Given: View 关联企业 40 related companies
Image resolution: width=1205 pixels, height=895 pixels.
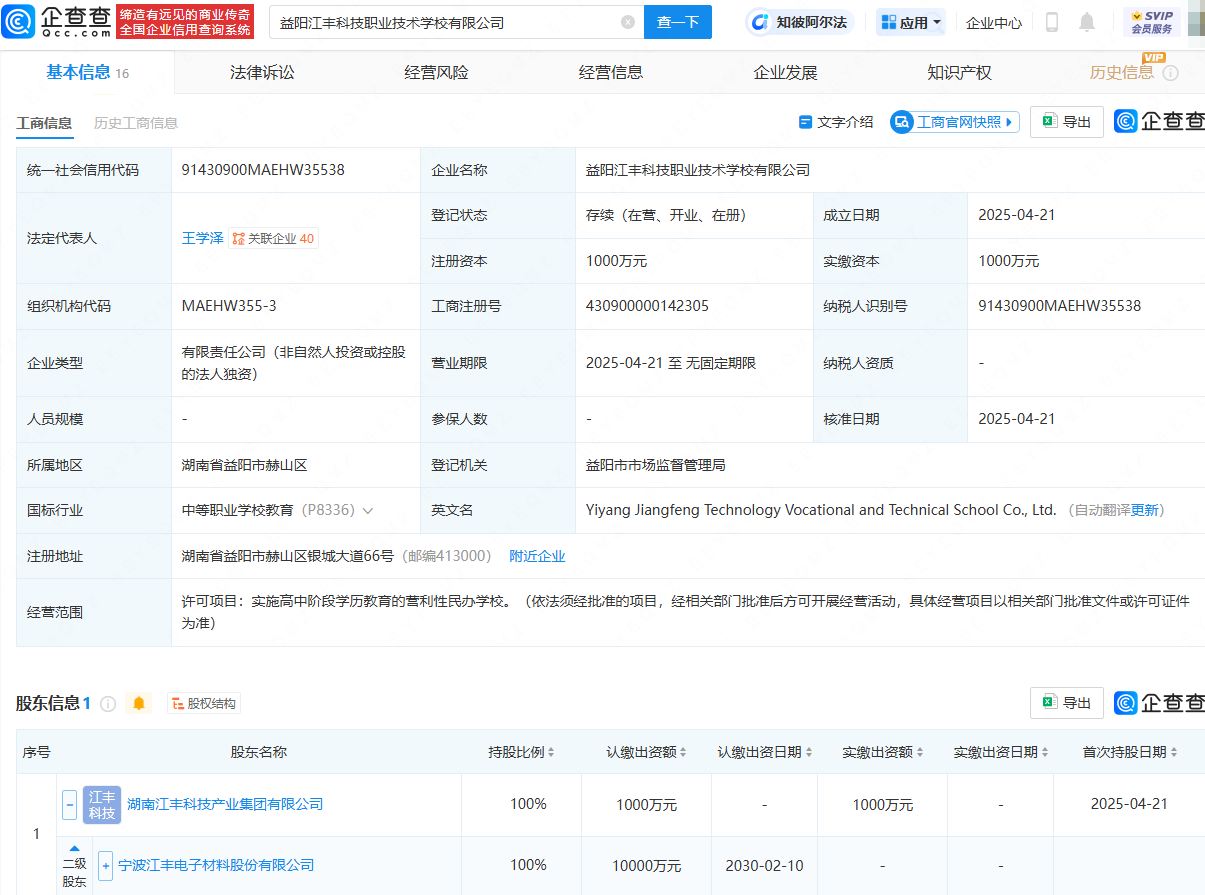Looking at the screenshot, I should pyautogui.click(x=273, y=238).
